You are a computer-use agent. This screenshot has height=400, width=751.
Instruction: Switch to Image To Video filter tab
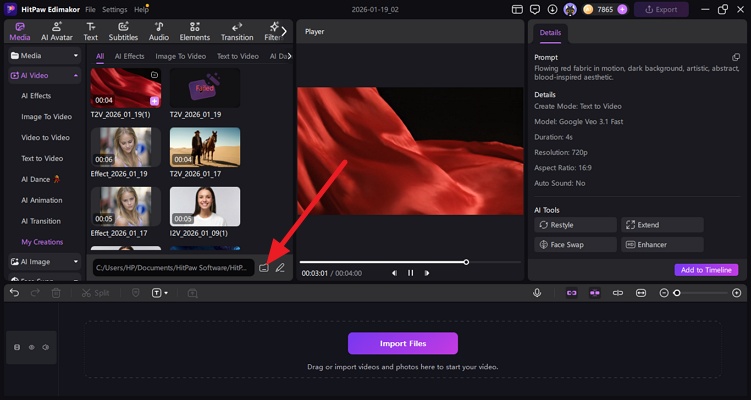point(181,56)
